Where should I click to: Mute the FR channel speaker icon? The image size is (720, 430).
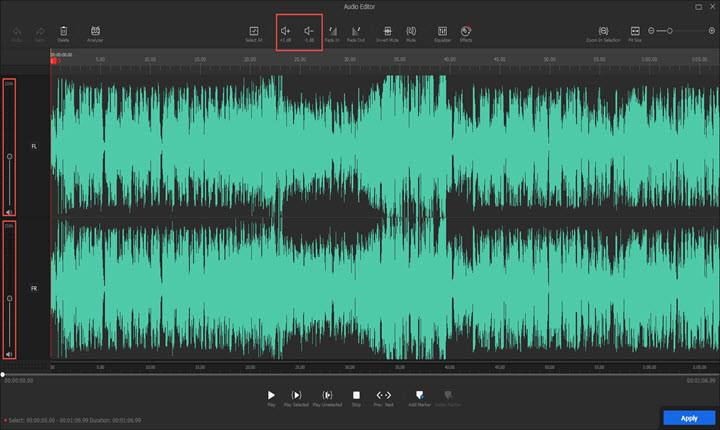pos(10,353)
